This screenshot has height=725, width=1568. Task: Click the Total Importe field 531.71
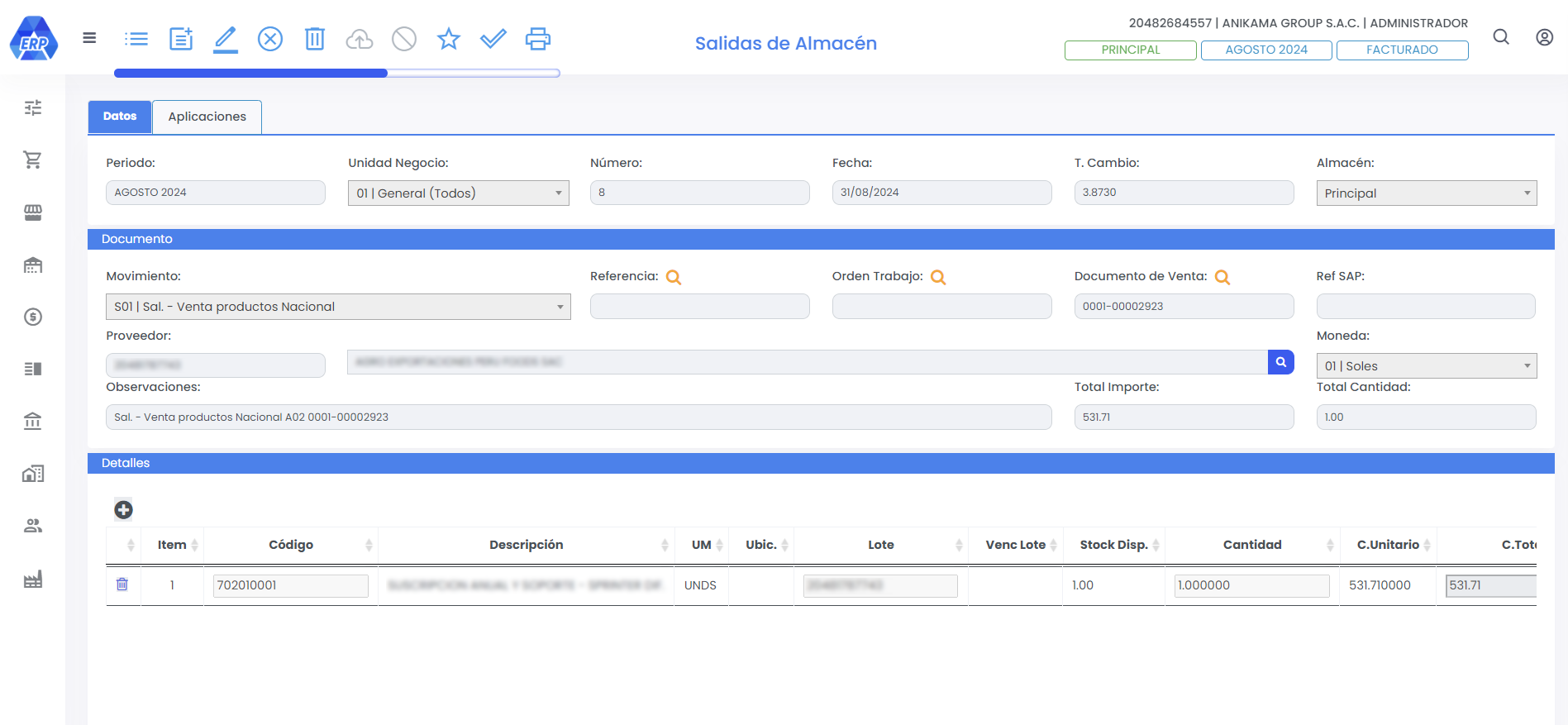(x=1184, y=417)
